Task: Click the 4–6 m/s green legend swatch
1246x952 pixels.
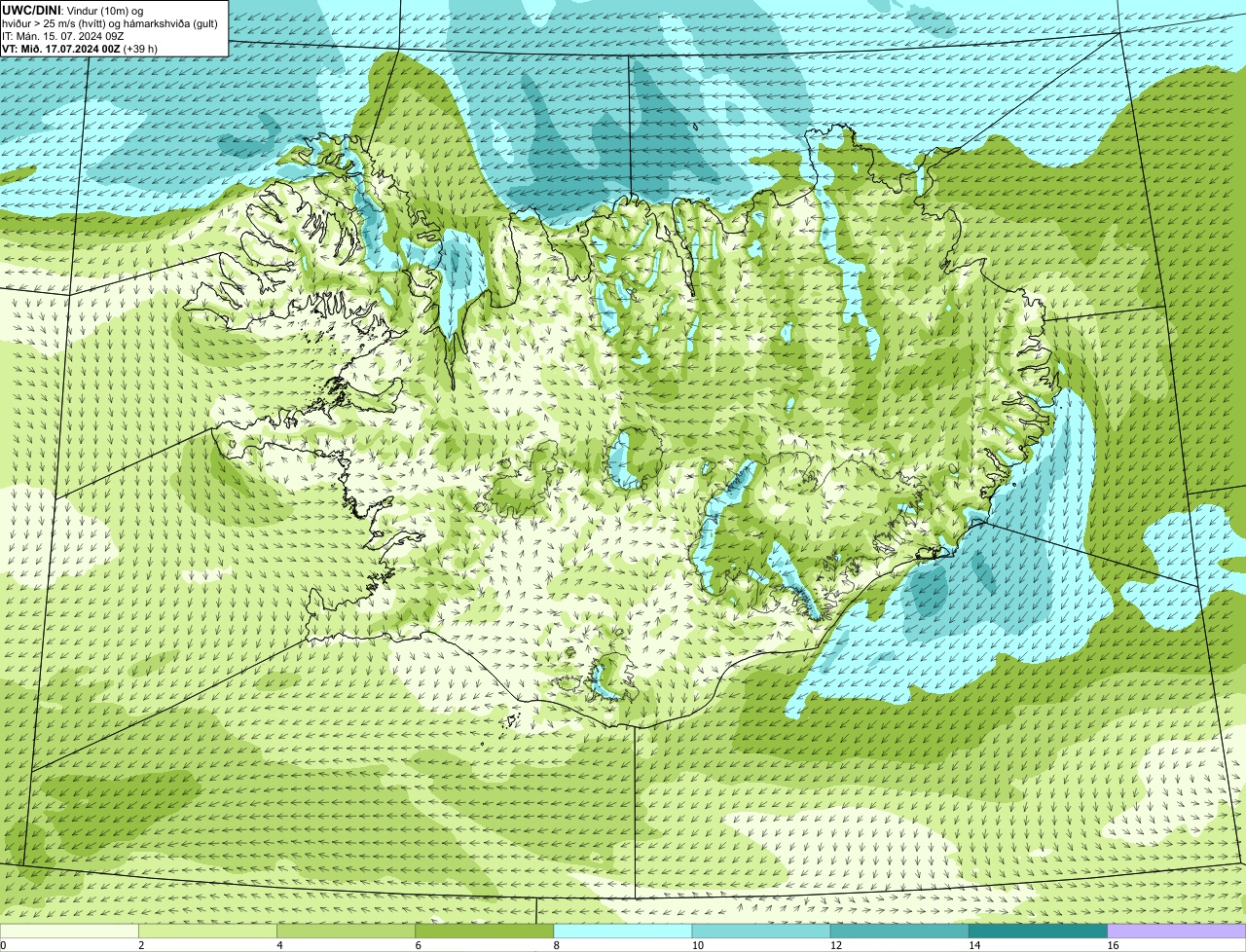Action: point(347,932)
